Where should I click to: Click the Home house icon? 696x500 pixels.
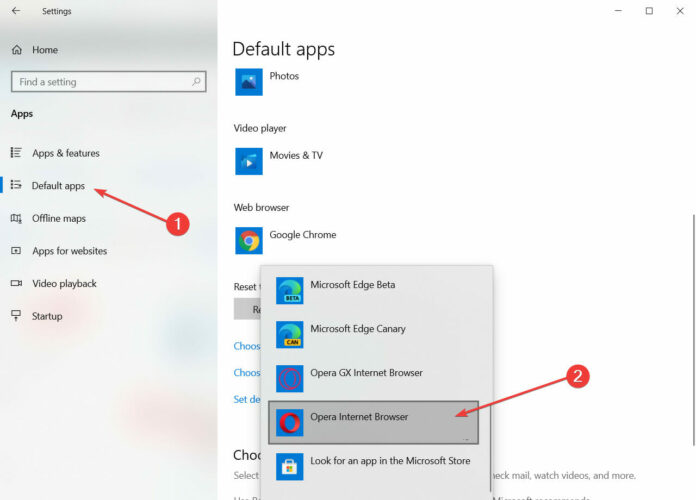point(17,50)
